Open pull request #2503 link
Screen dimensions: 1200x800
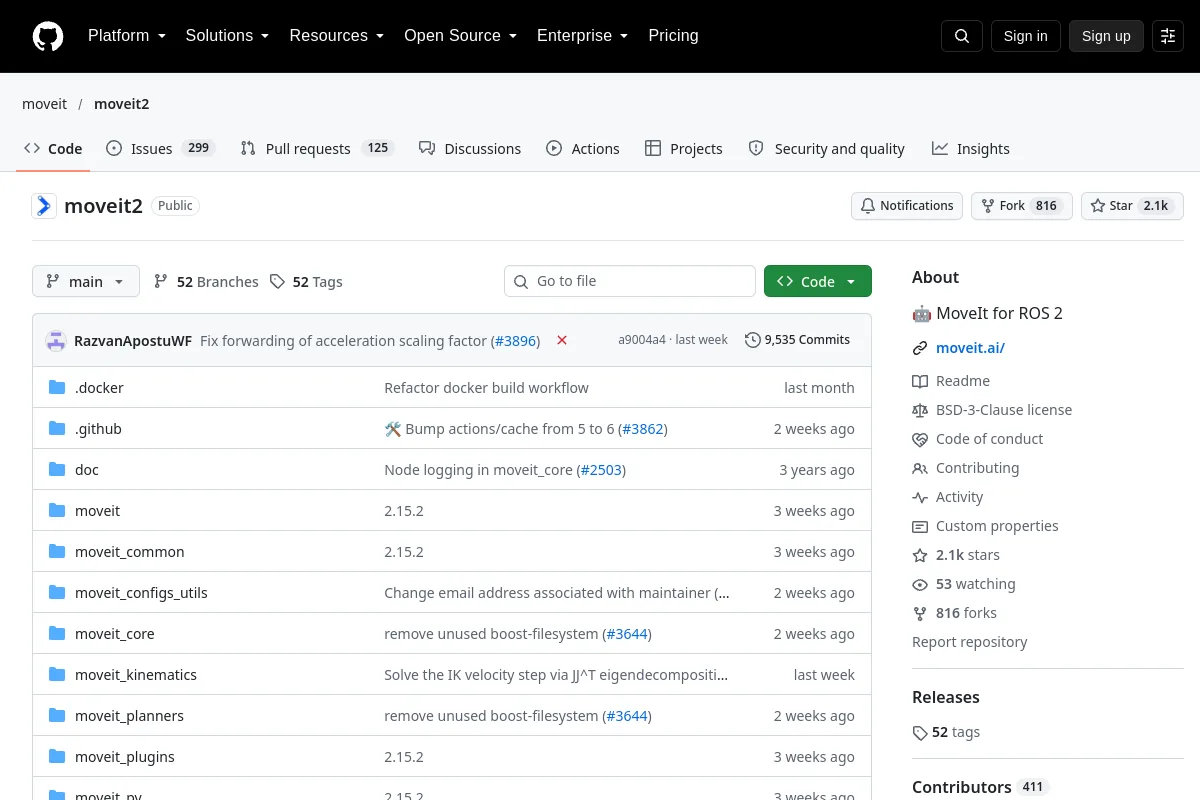coord(601,470)
